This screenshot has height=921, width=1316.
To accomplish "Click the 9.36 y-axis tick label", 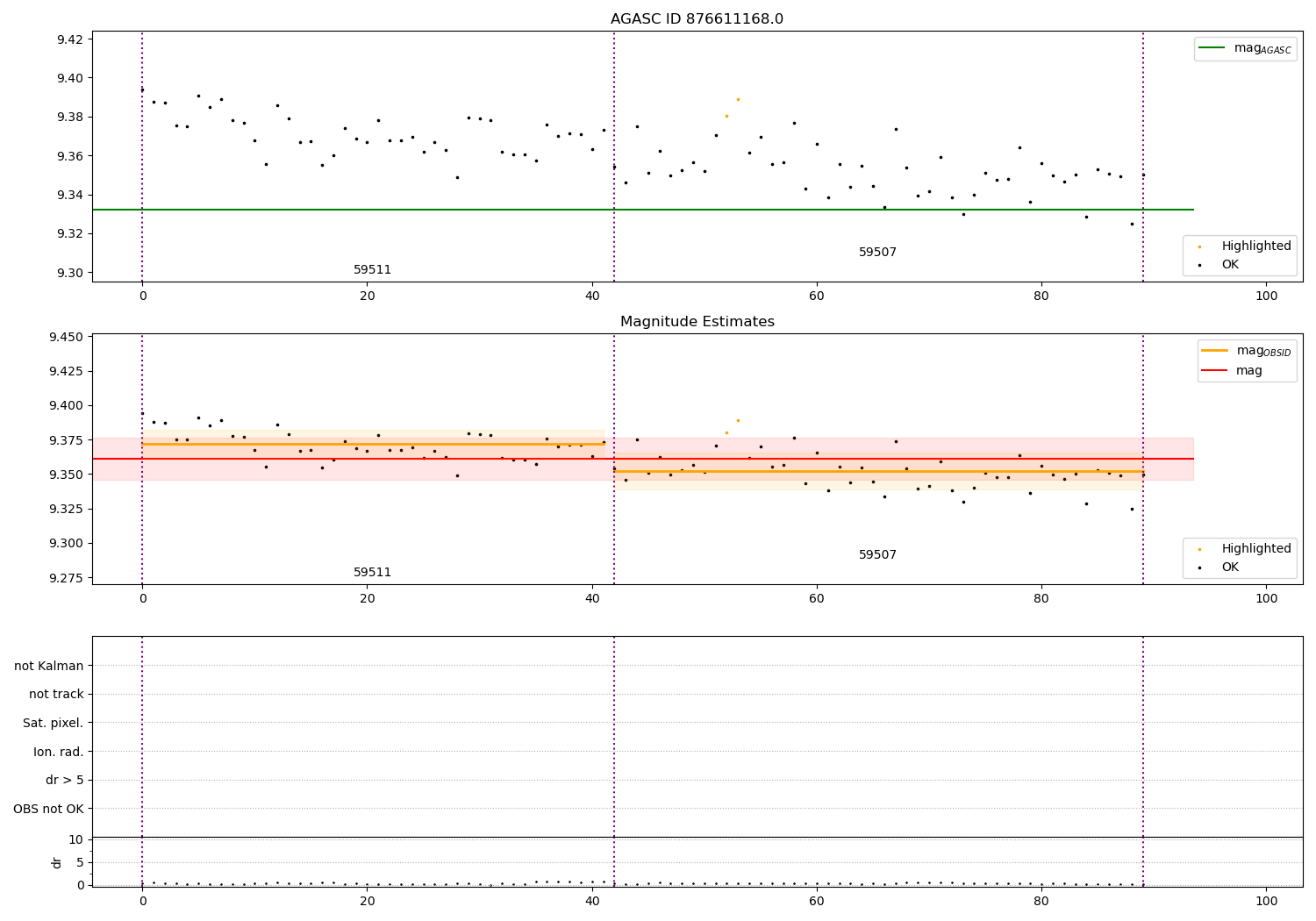I will point(69,156).
